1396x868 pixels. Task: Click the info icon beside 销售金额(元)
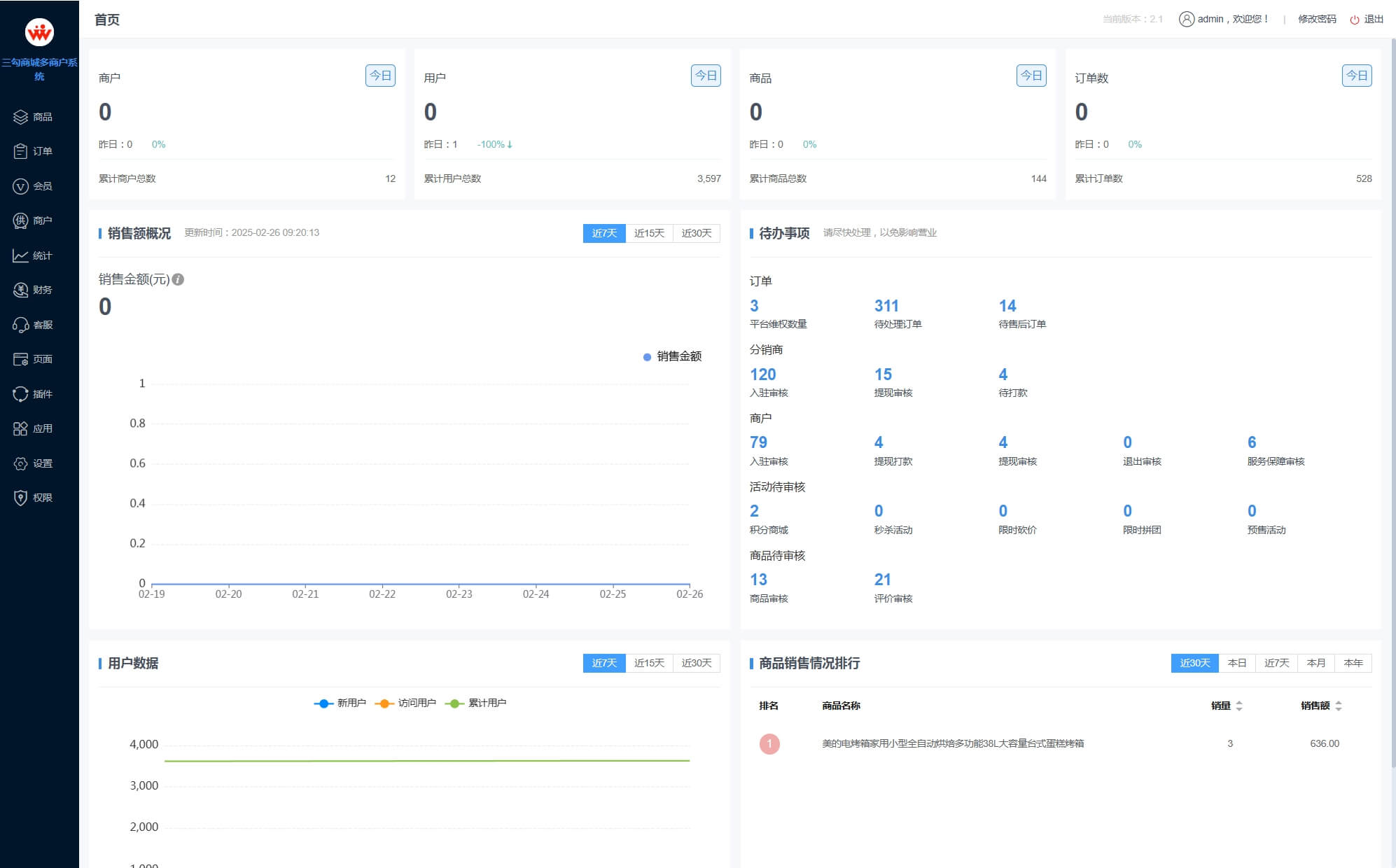click(x=177, y=279)
